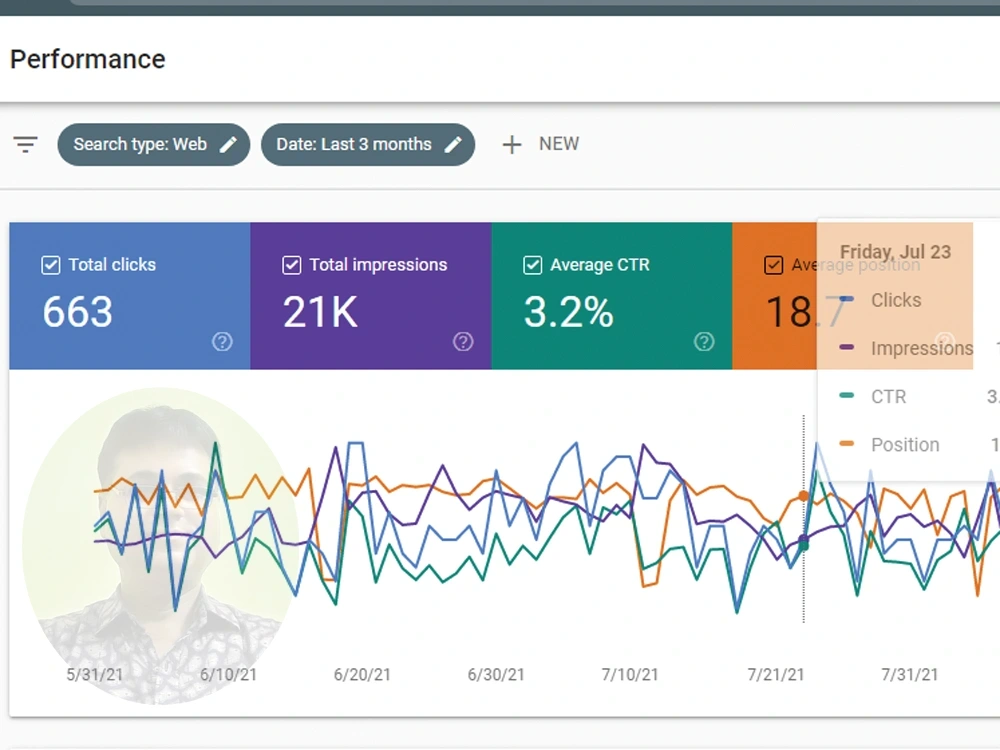Image resolution: width=1000 pixels, height=750 pixels.
Task: Click the 7/31/21 axis date label
Action: point(910,675)
